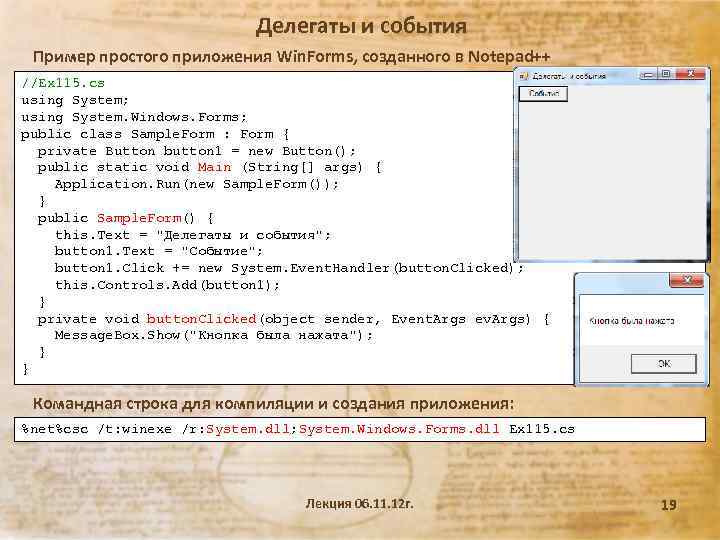Click the red 'buttonClicked' method name
The height and width of the screenshot is (540, 720).
point(201,319)
